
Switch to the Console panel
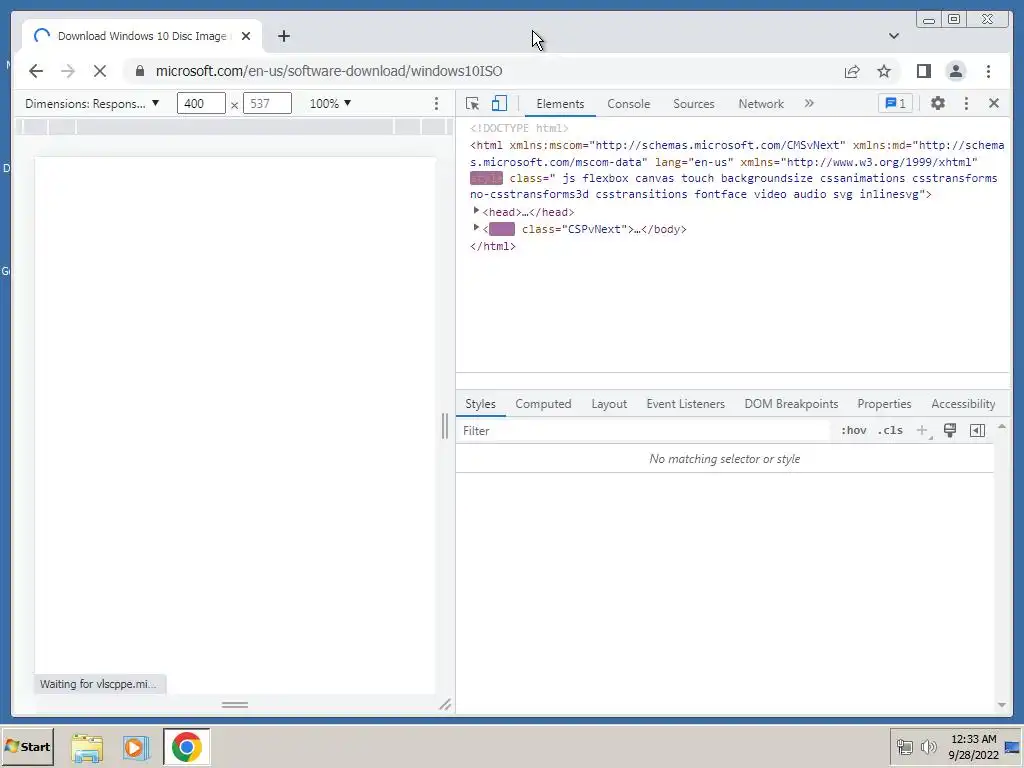point(628,104)
